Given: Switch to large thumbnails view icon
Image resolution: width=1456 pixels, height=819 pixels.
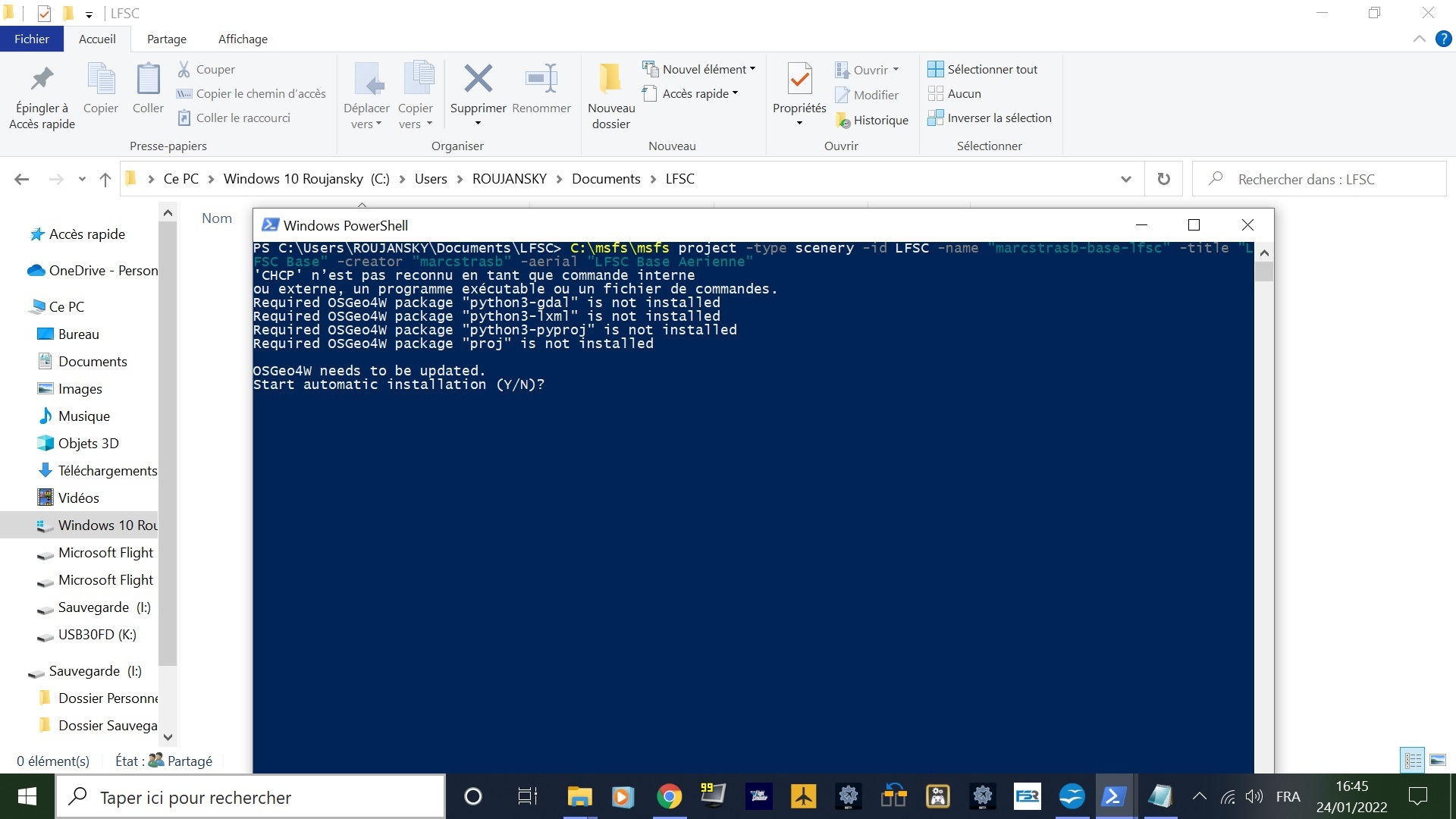Looking at the screenshot, I should (1438, 760).
